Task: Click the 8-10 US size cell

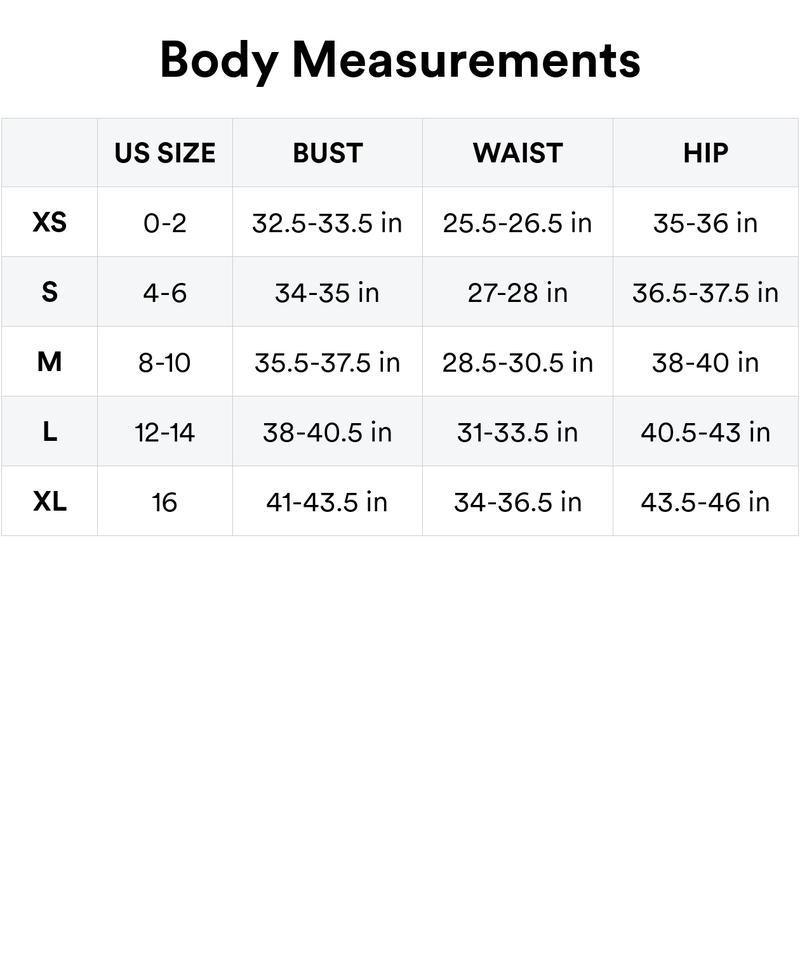Action: pos(165,362)
